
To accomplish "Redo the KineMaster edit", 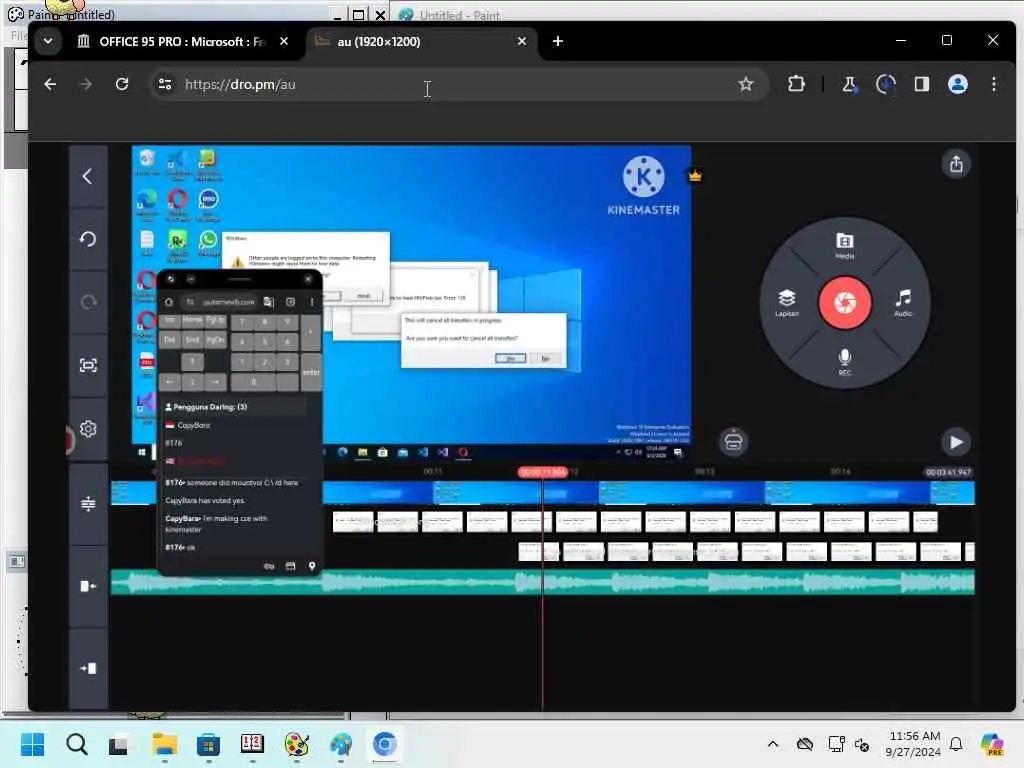I will pos(88,302).
